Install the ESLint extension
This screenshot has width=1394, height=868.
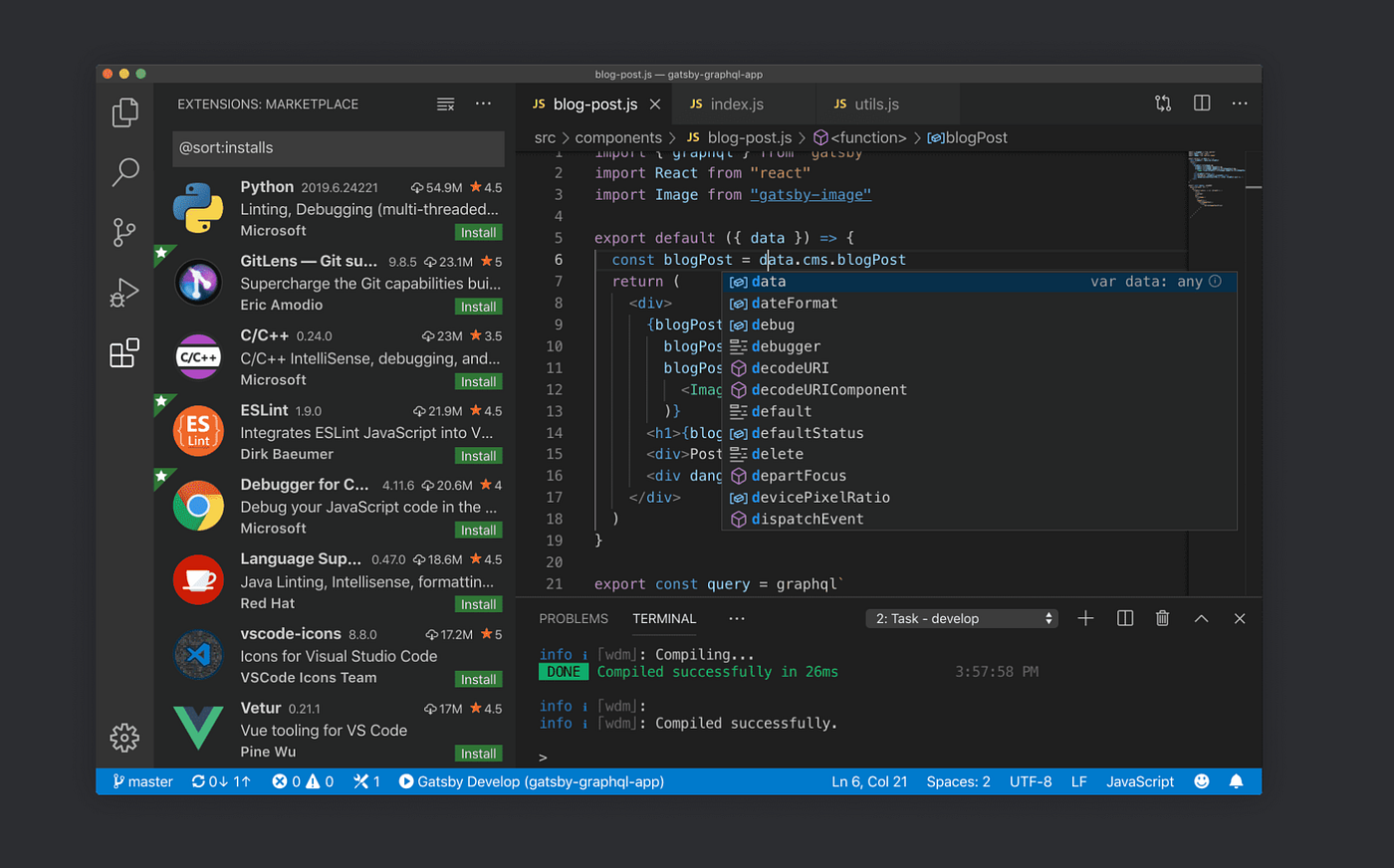tap(478, 455)
